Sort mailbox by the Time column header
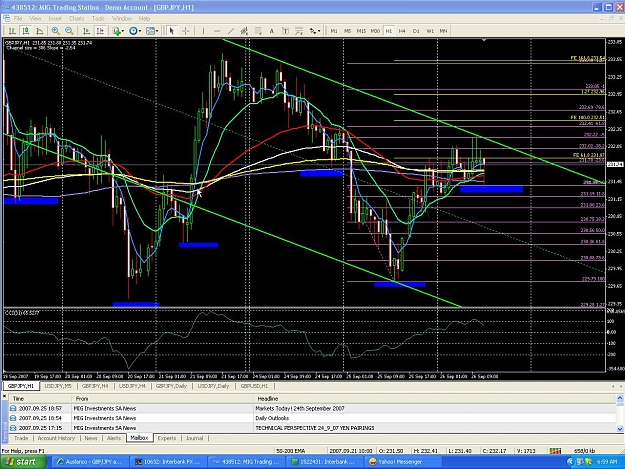Image resolution: width=625 pixels, height=469 pixels. coord(40,398)
